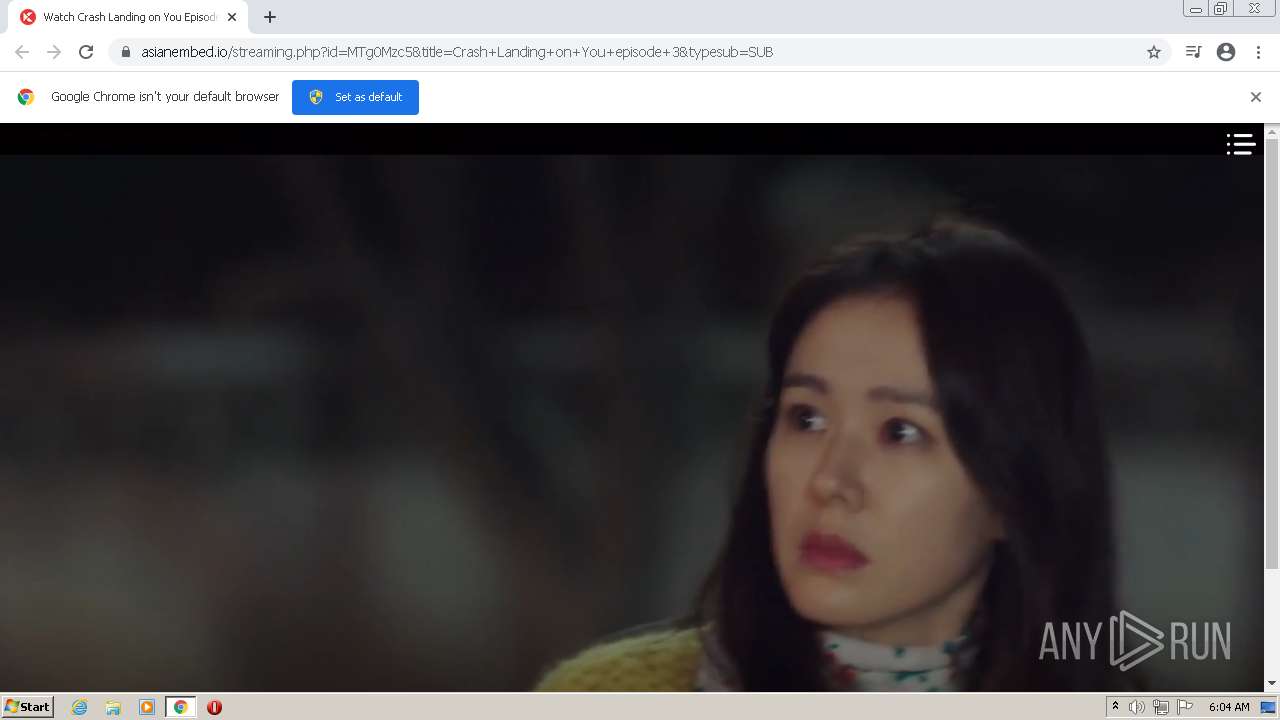Image resolution: width=1280 pixels, height=720 pixels.
Task: Click the 6:04 AM system clock
Action: point(1229,707)
